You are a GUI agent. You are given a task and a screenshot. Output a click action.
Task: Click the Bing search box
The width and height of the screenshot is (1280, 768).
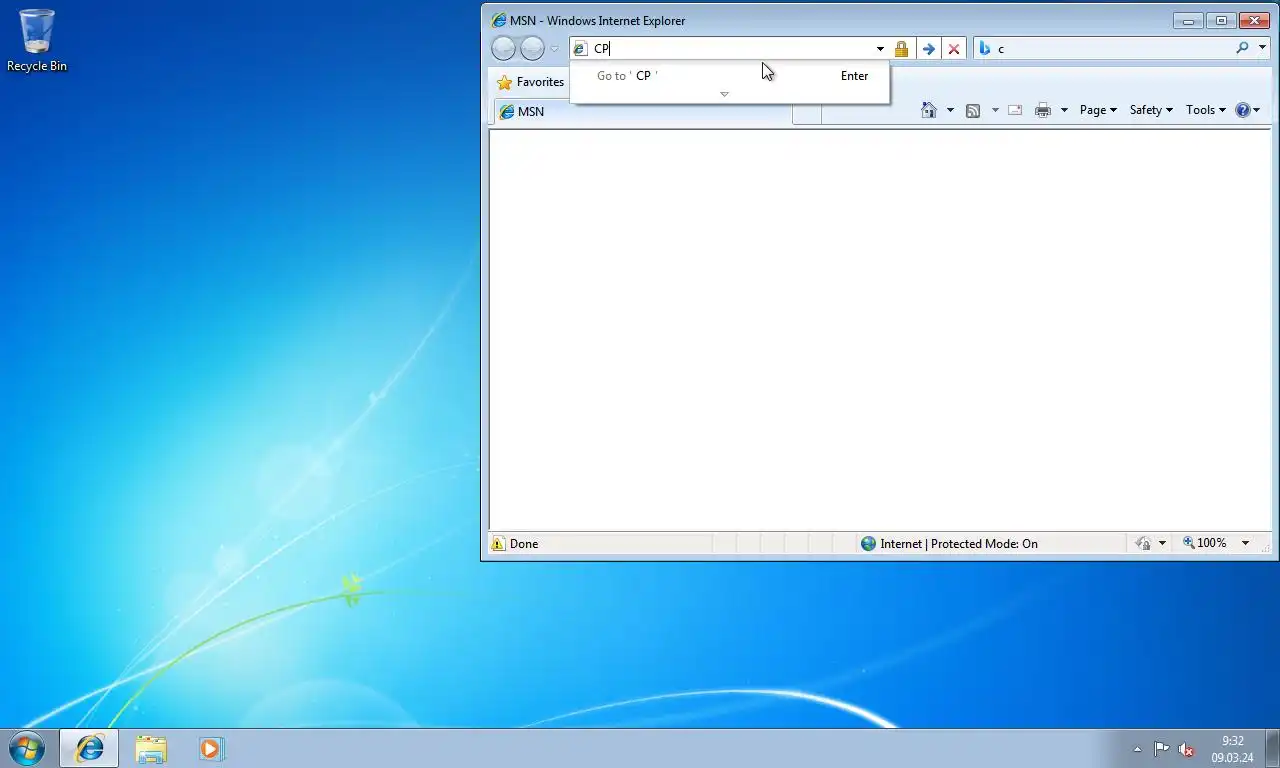(x=1102, y=48)
